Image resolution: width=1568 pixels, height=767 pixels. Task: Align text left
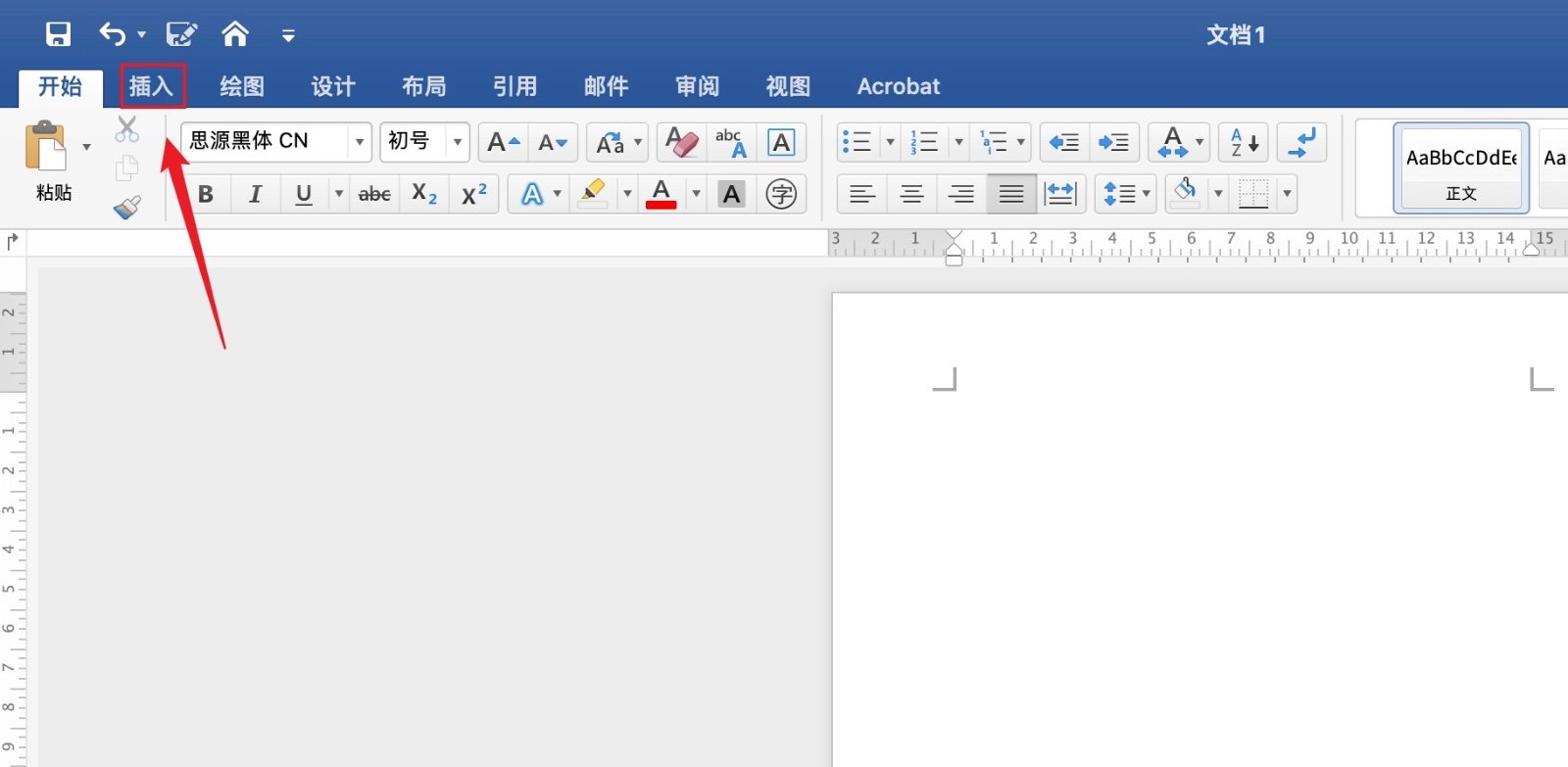862,194
